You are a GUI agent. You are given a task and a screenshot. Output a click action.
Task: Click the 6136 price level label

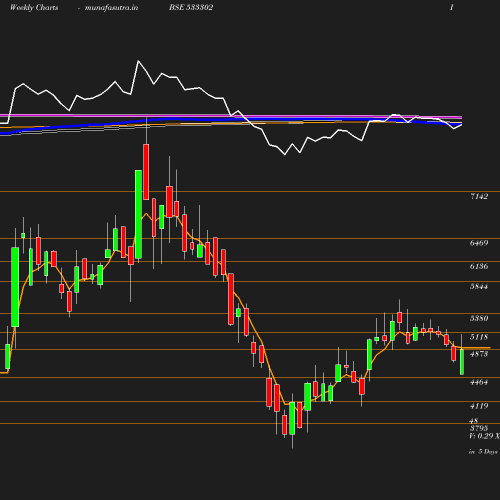point(479,266)
